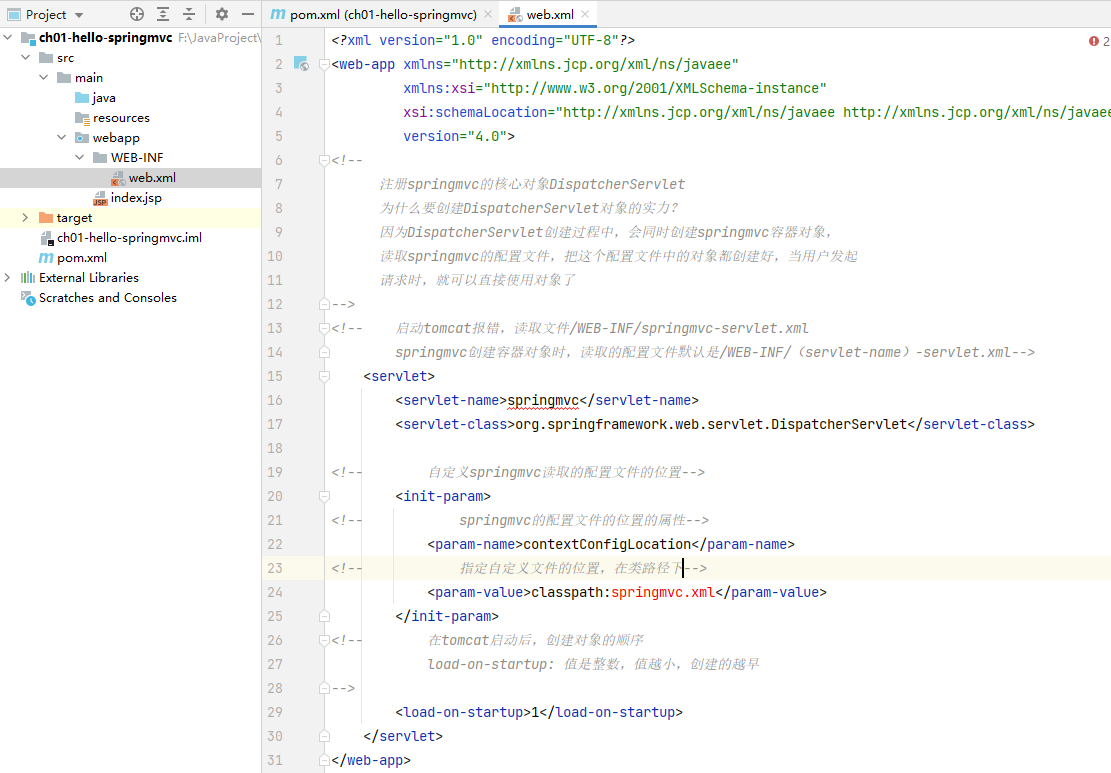Click the Collapse All icon in Project toolbar

pyautogui.click(x=189, y=14)
